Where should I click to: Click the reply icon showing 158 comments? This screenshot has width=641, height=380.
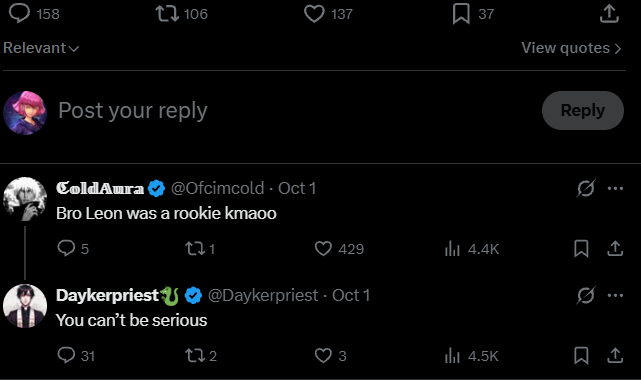point(20,13)
